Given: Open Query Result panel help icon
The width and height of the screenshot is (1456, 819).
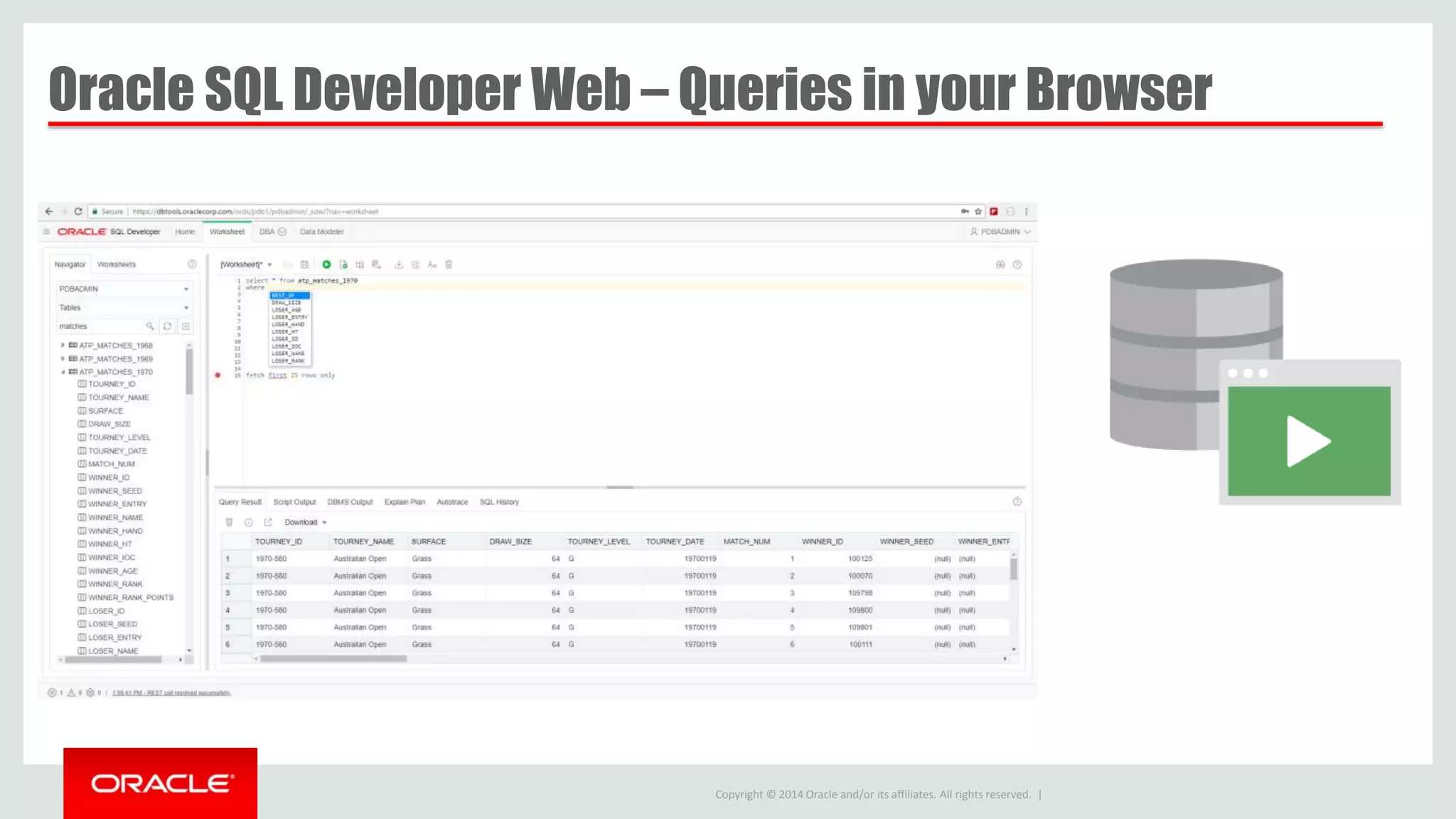Looking at the screenshot, I should coord(1017,502).
